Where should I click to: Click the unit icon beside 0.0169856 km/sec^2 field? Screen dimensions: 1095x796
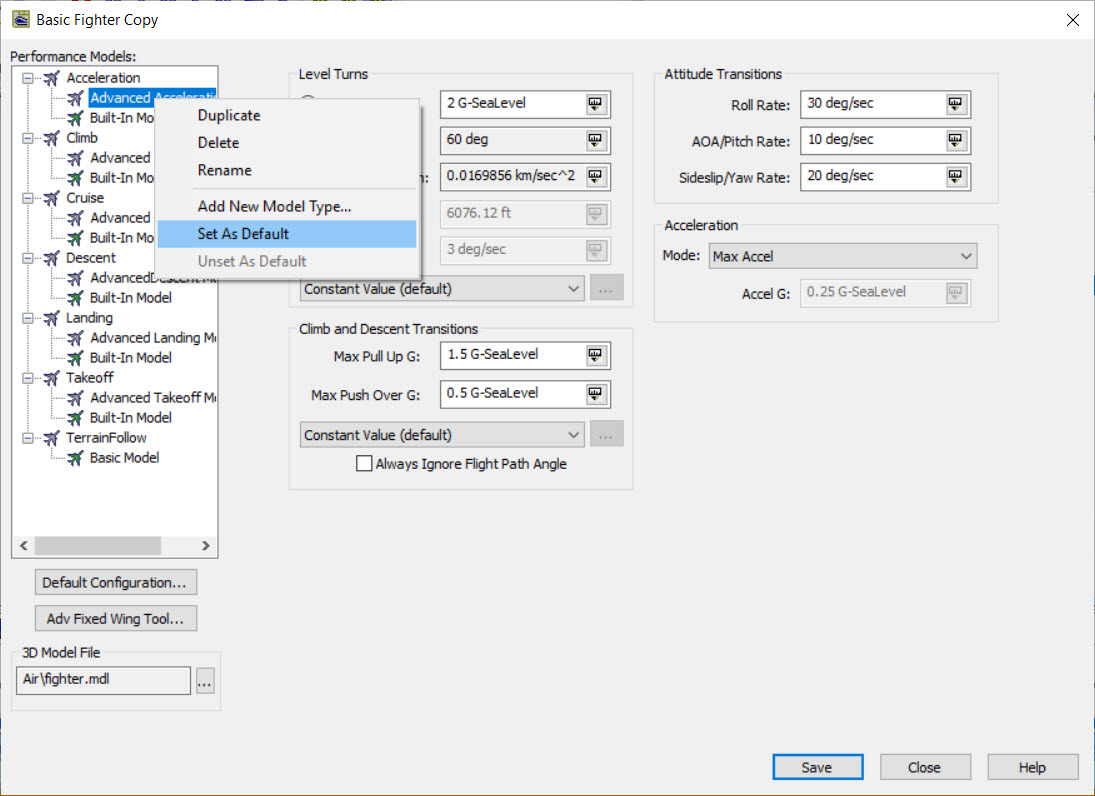pos(595,177)
